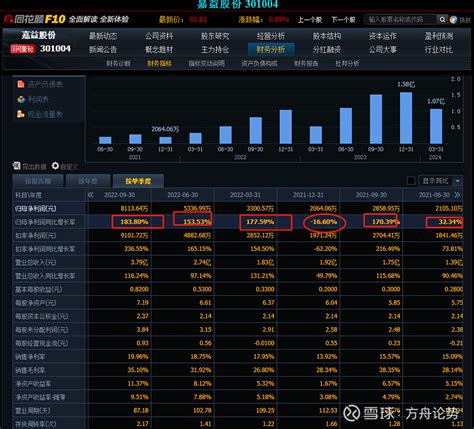Open the 分红融资 menu item
Viewport: 474px width, 429px height.
[x=327, y=50]
